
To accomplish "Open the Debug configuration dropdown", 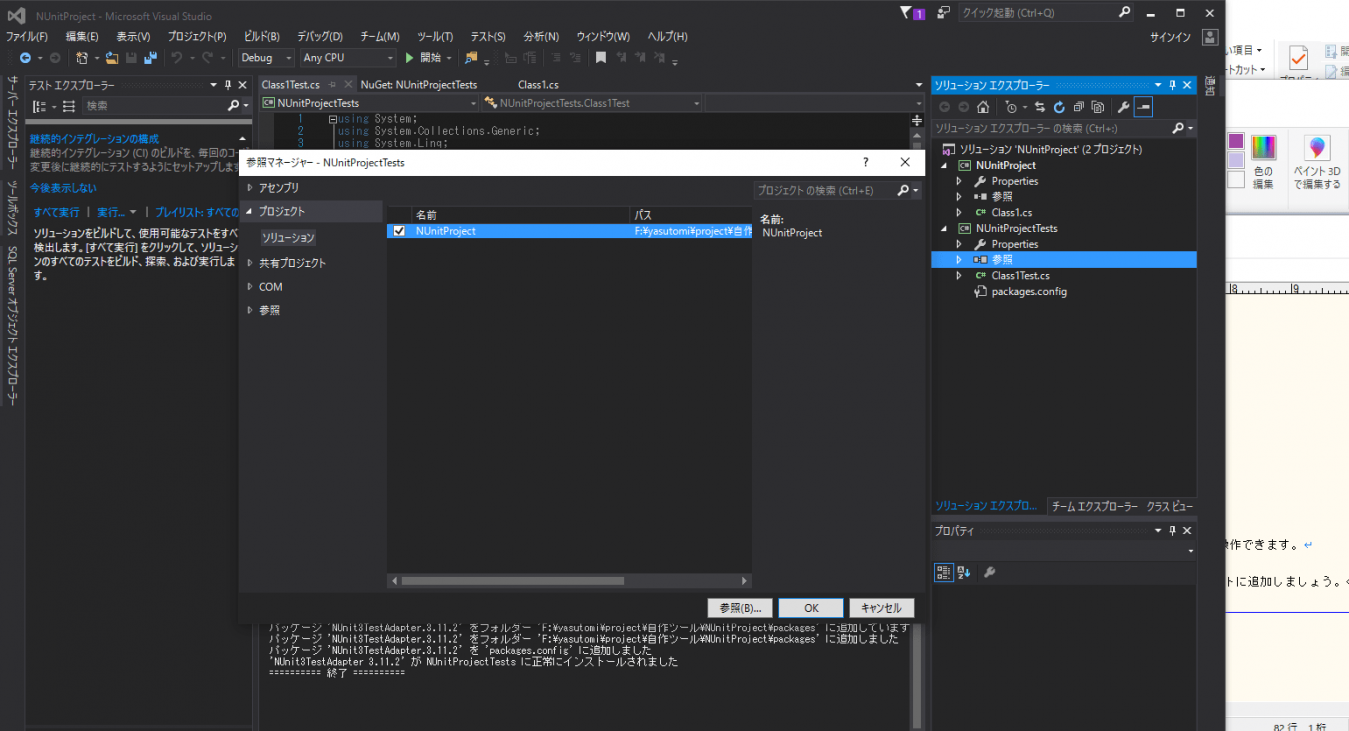I will (x=290, y=57).
